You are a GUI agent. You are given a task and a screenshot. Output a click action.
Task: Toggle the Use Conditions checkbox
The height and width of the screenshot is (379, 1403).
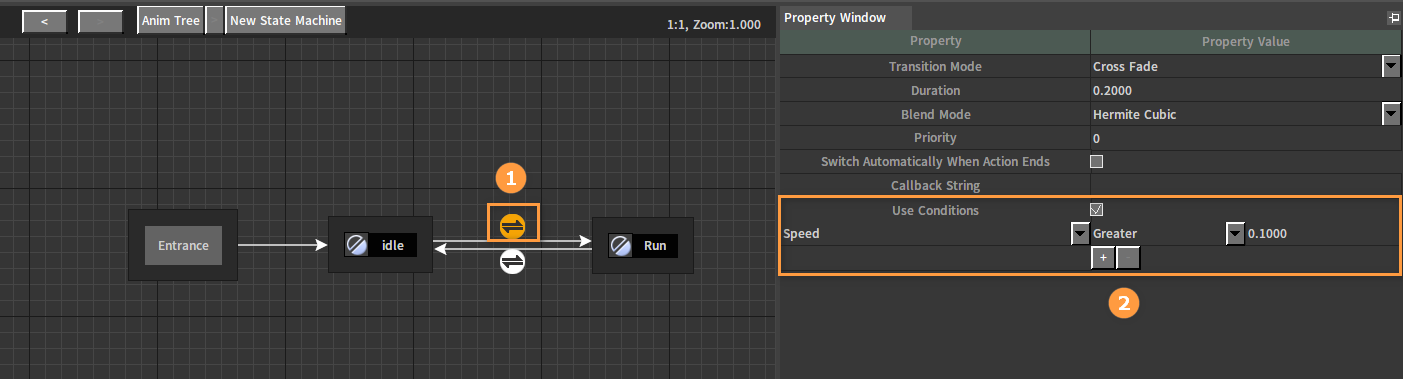(1096, 210)
